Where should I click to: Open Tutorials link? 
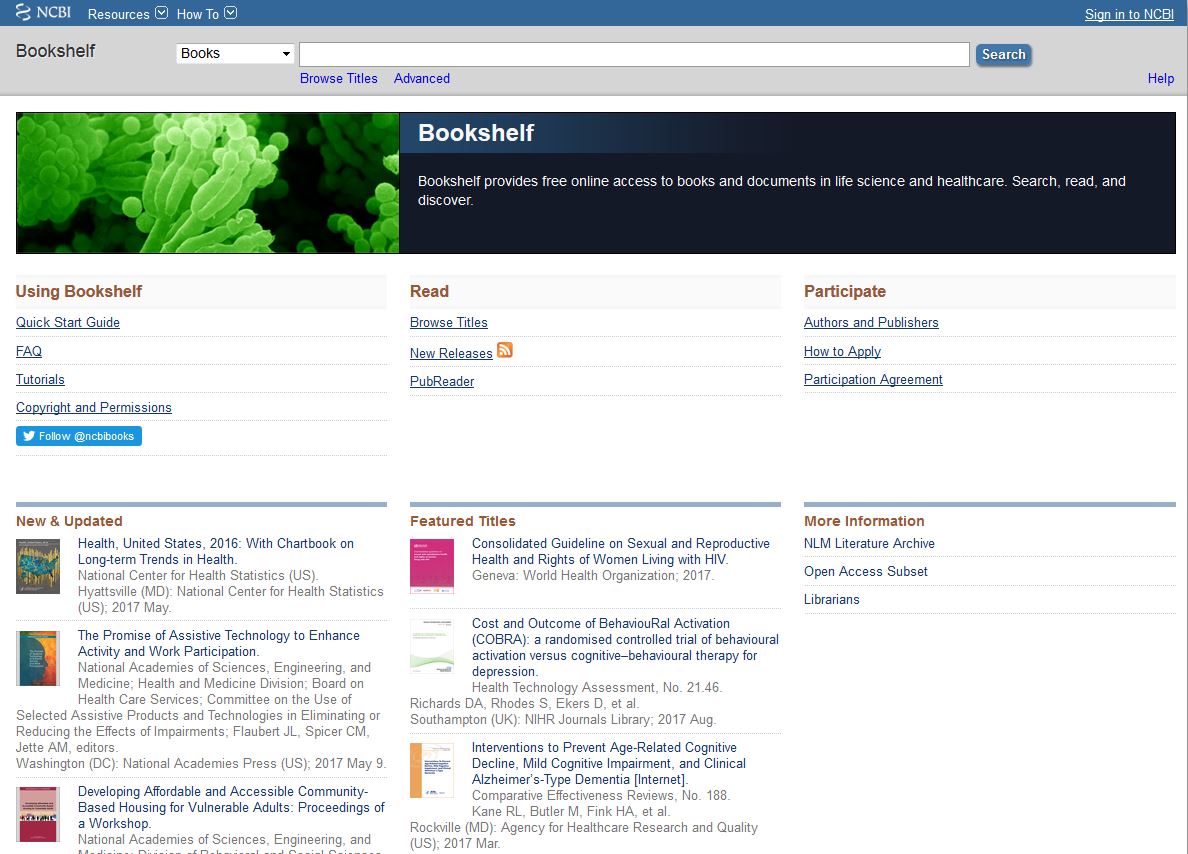point(40,379)
